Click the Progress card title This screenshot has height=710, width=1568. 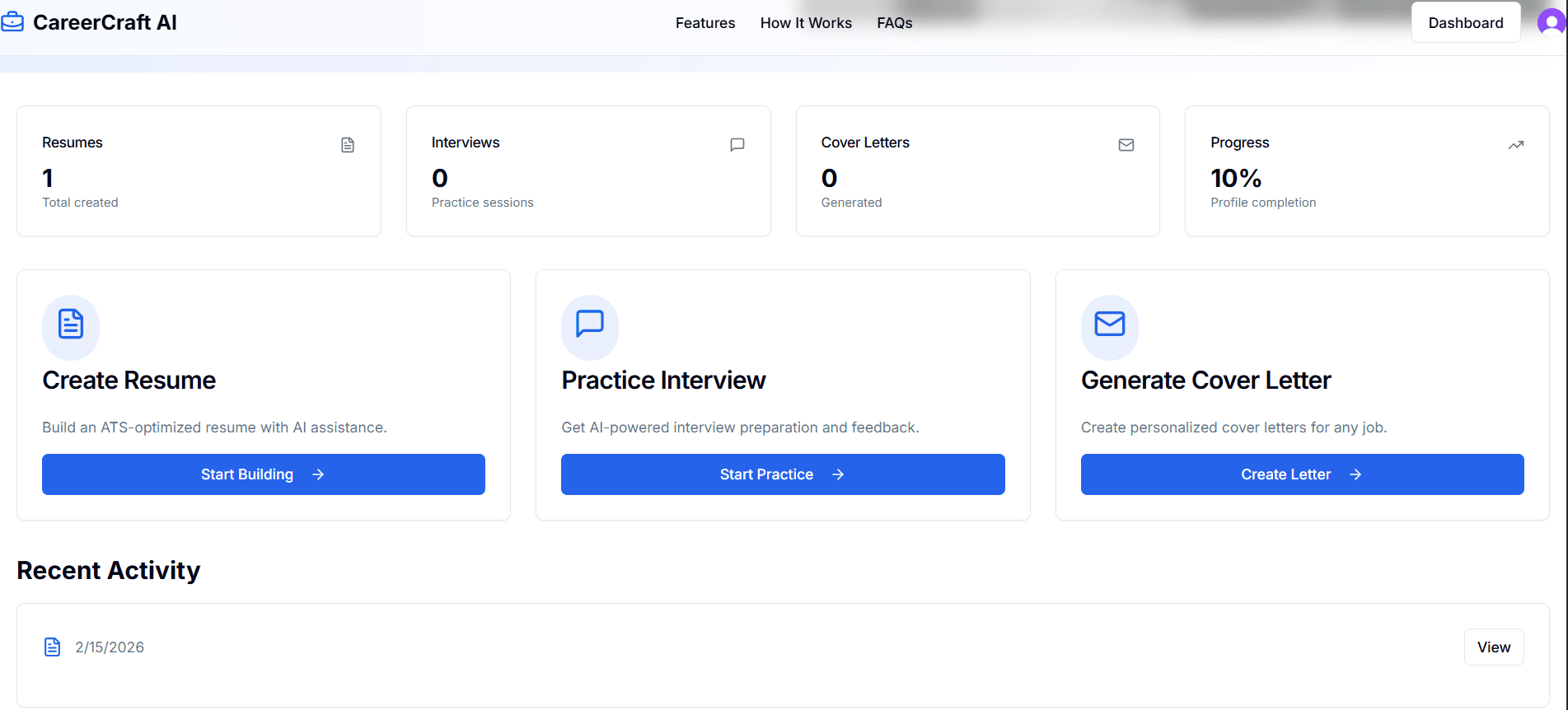1240,142
